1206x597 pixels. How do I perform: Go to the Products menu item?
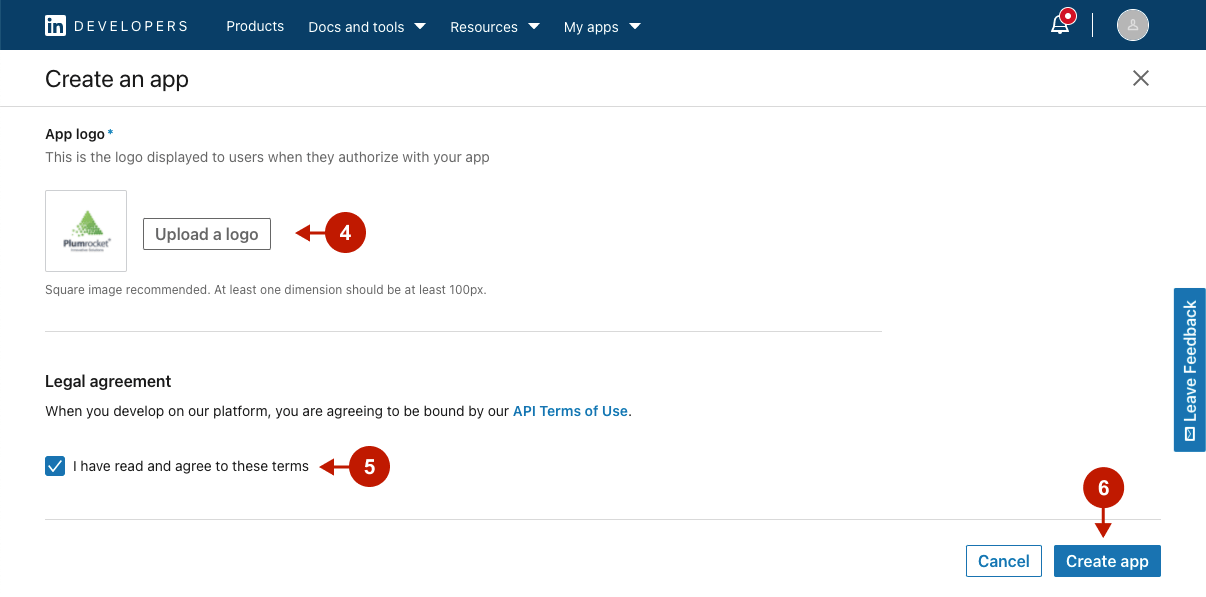[255, 26]
